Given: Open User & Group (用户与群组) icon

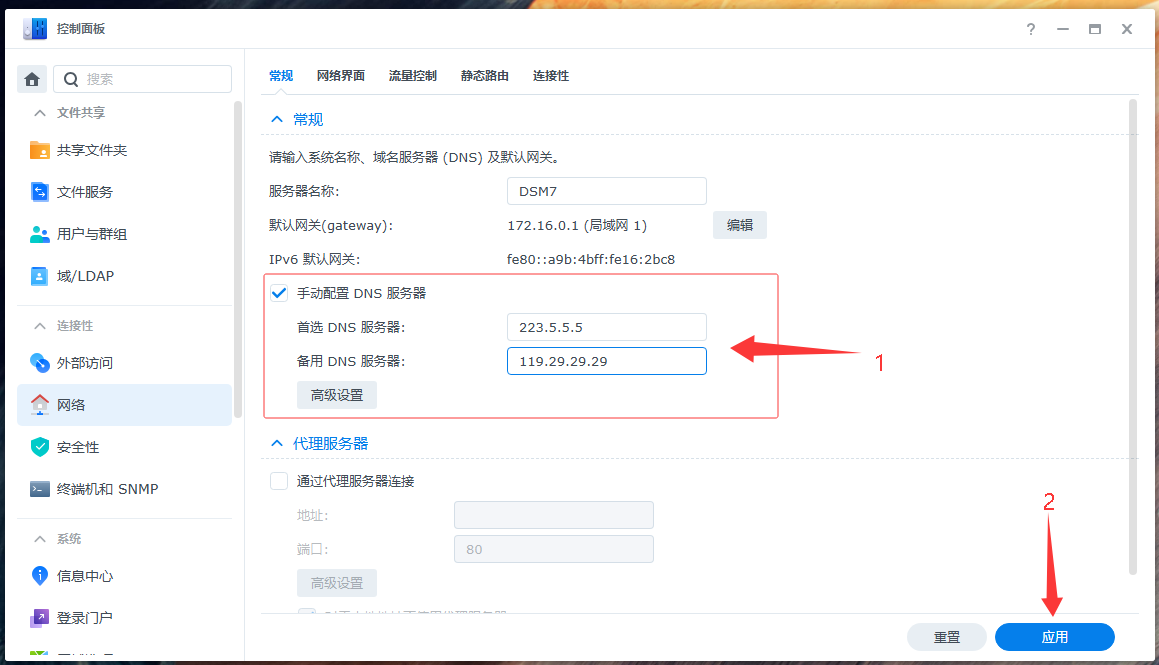Looking at the screenshot, I should tap(40, 234).
